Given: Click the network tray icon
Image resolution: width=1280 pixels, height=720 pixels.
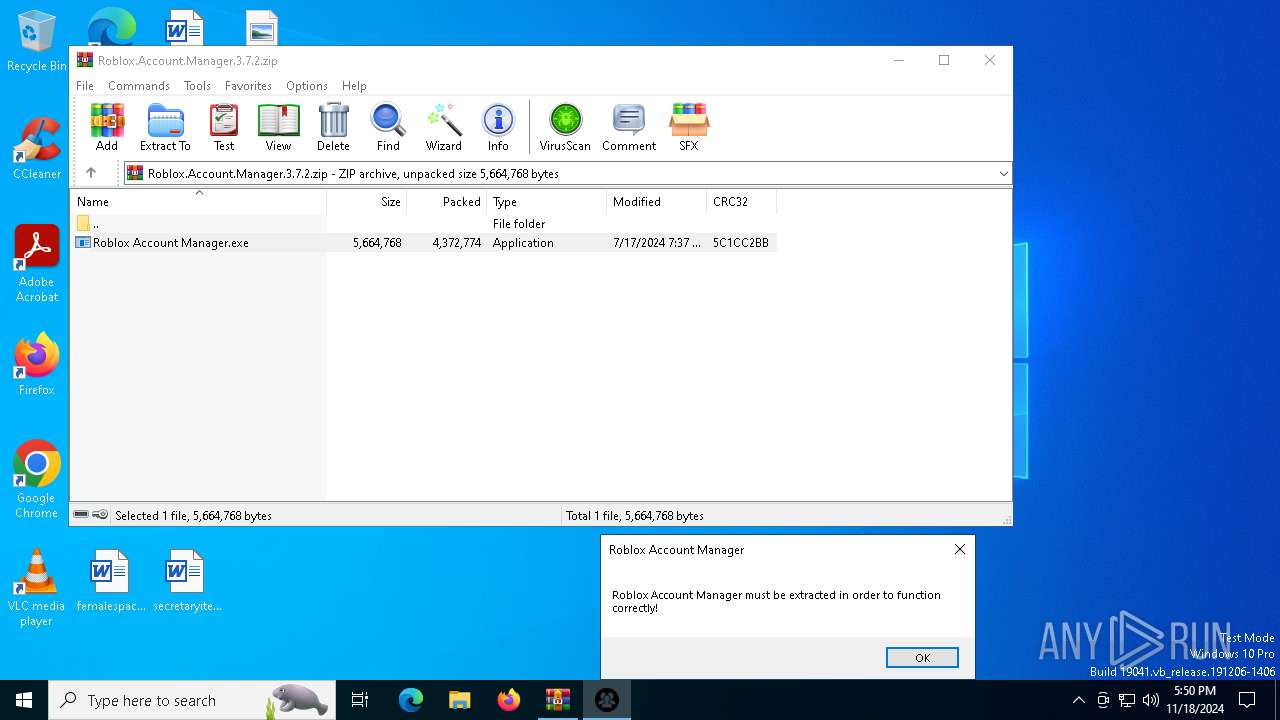Looking at the screenshot, I should [x=1127, y=700].
